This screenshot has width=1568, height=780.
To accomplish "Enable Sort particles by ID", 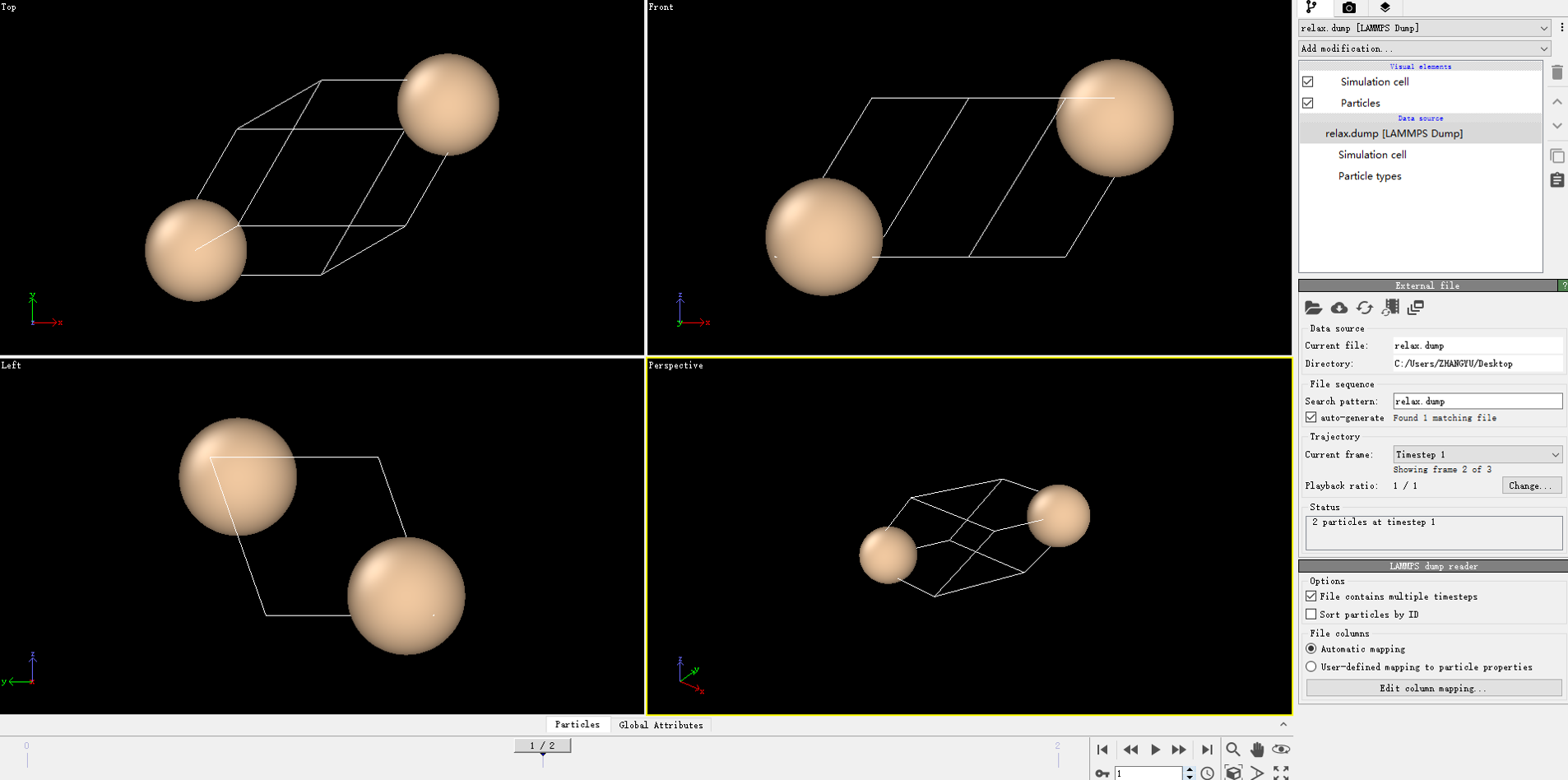I will click(1311, 615).
